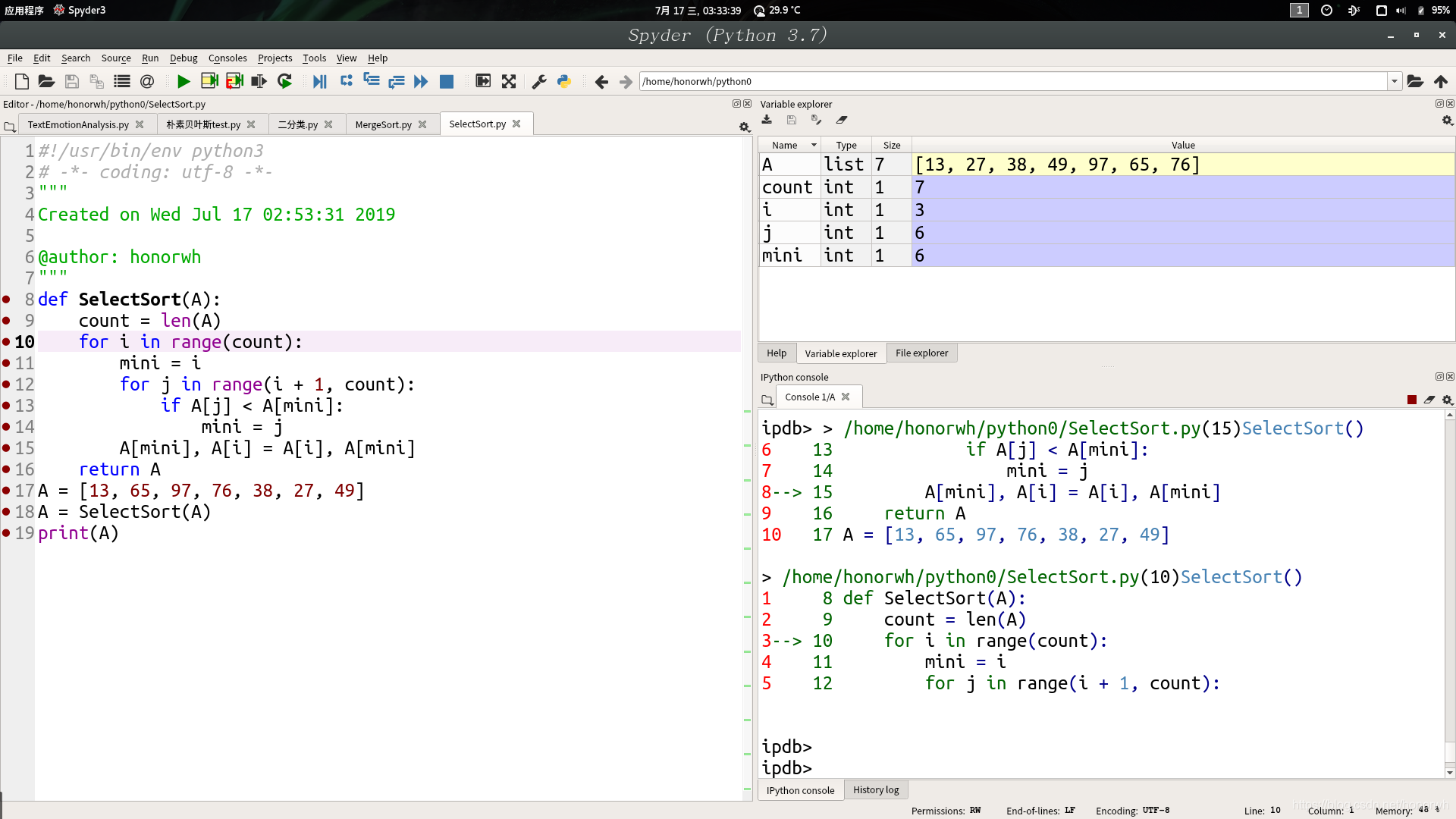Expand the working directory path dropdown
The image size is (1456, 819).
tap(1395, 81)
